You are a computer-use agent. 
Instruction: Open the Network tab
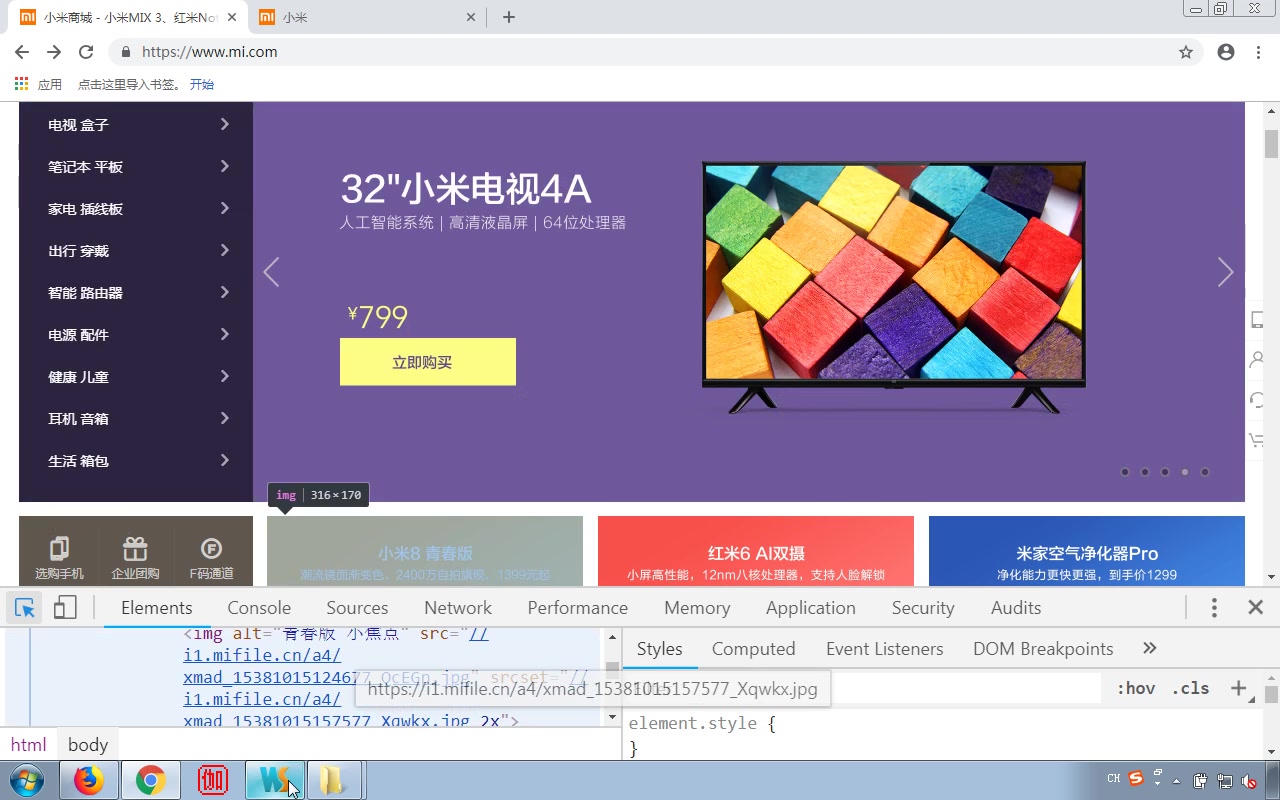pyautogui.click(x=458, y=607)
